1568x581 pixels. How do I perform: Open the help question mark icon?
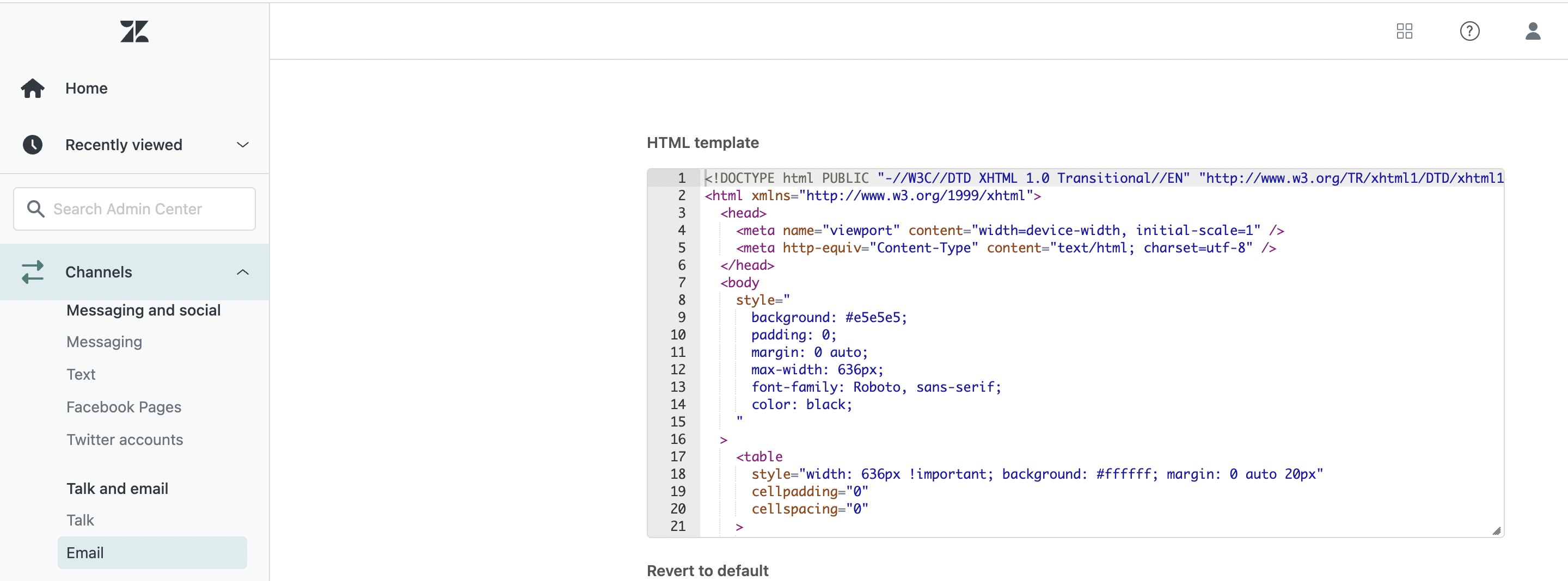point(1469,31)
